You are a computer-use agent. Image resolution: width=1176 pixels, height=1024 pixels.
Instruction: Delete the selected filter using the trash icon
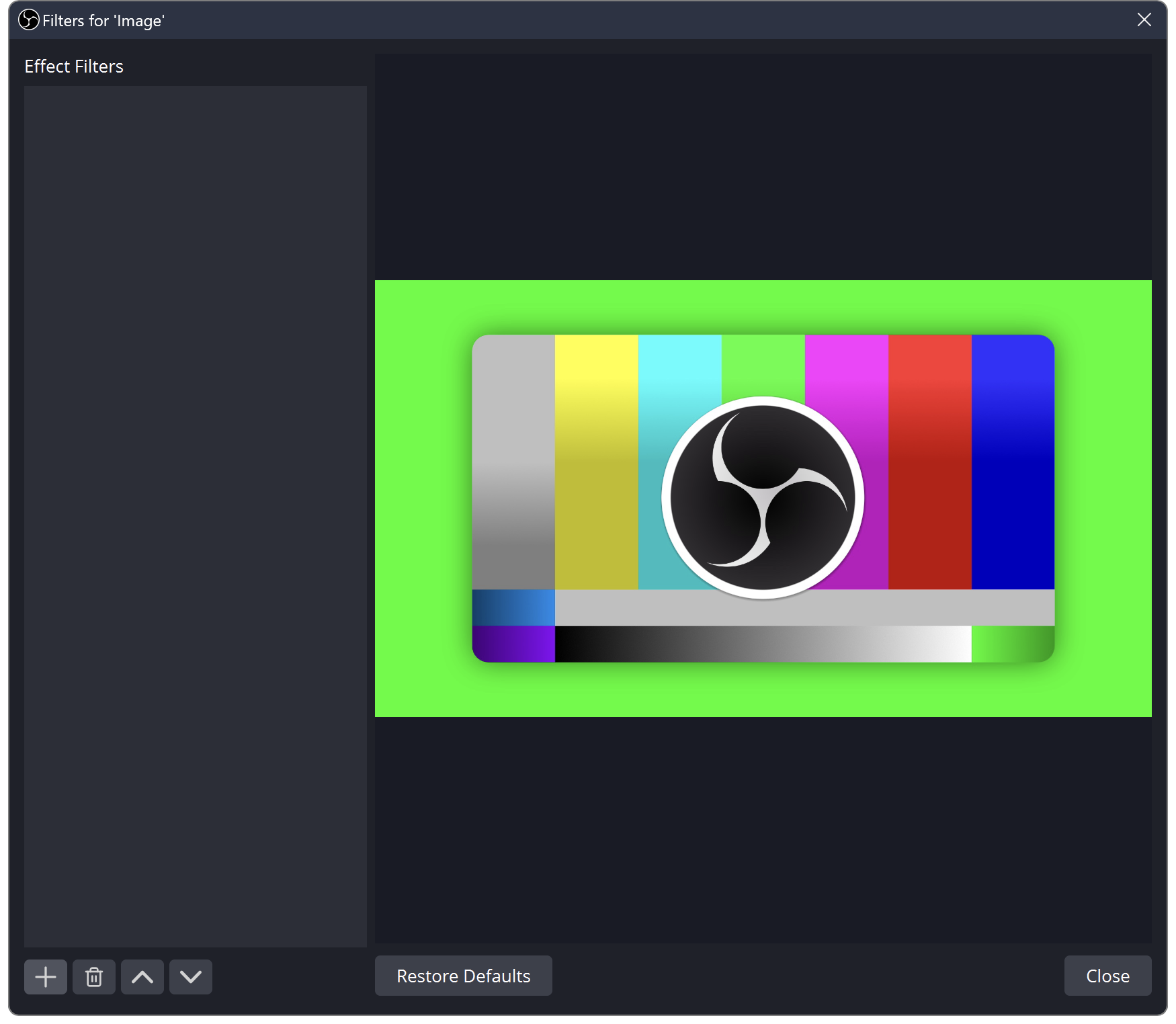pos(93,976)
